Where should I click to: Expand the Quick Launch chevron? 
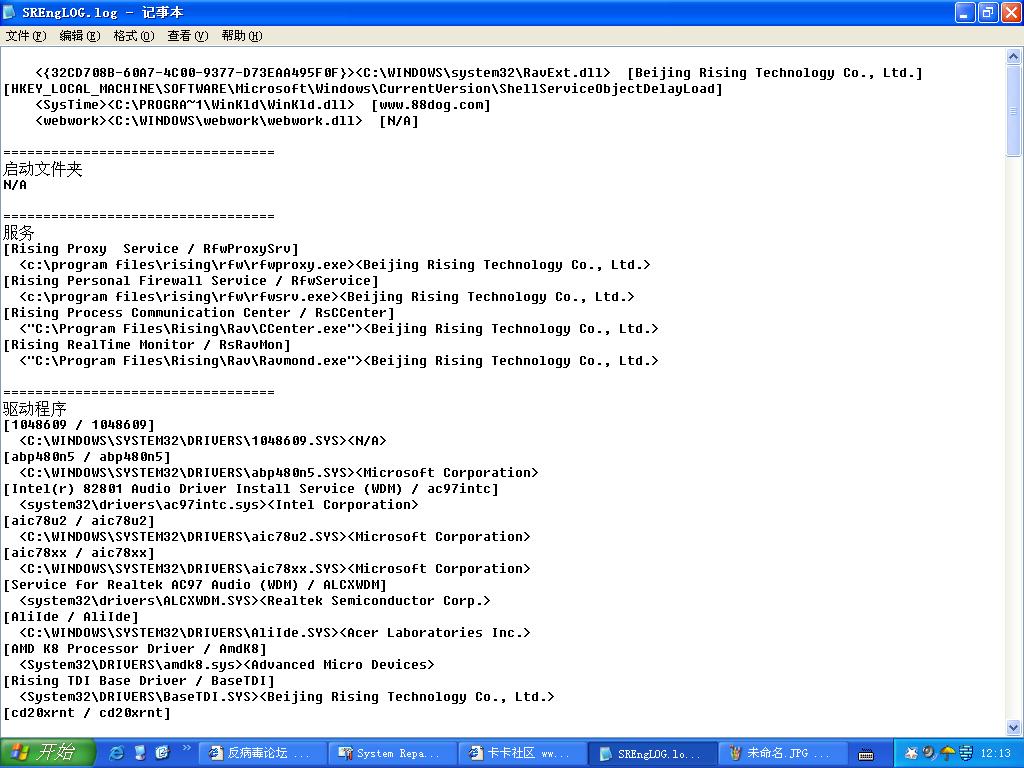click(186, 748)
